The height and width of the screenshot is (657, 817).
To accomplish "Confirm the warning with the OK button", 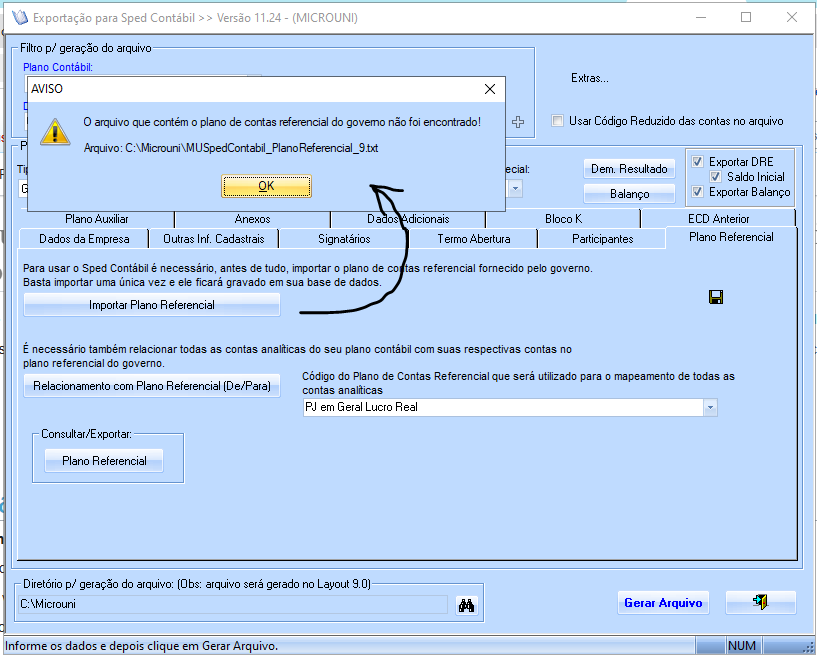I will click(x=266, y=186).
